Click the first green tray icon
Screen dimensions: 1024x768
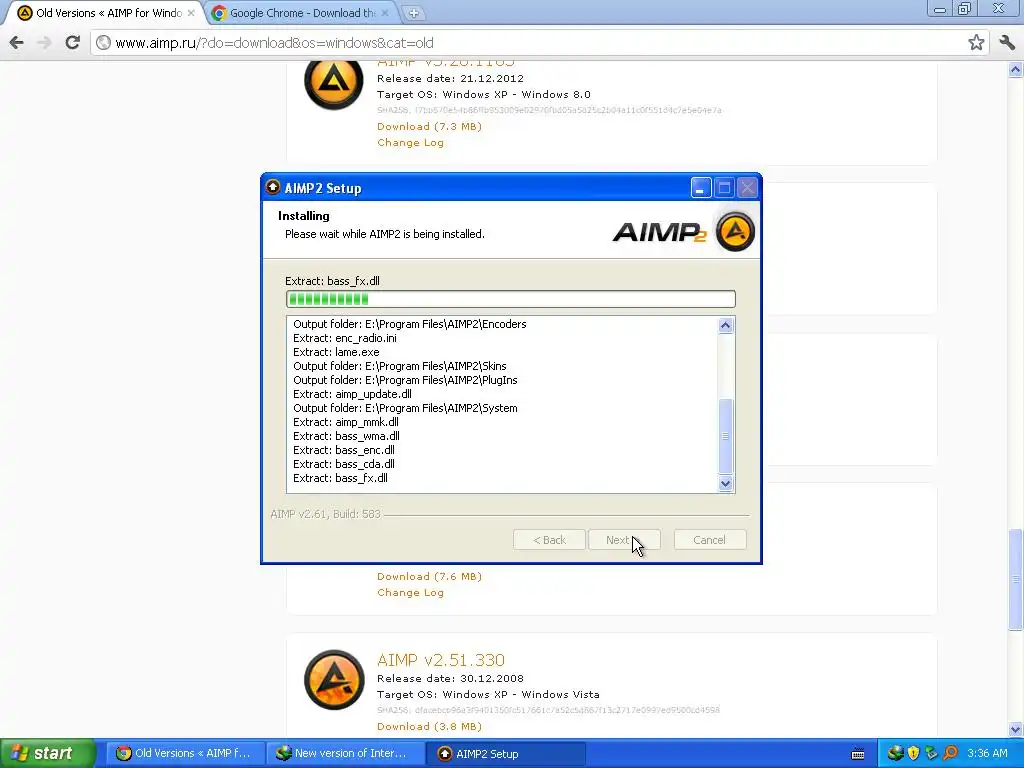[x=895, y=753]
